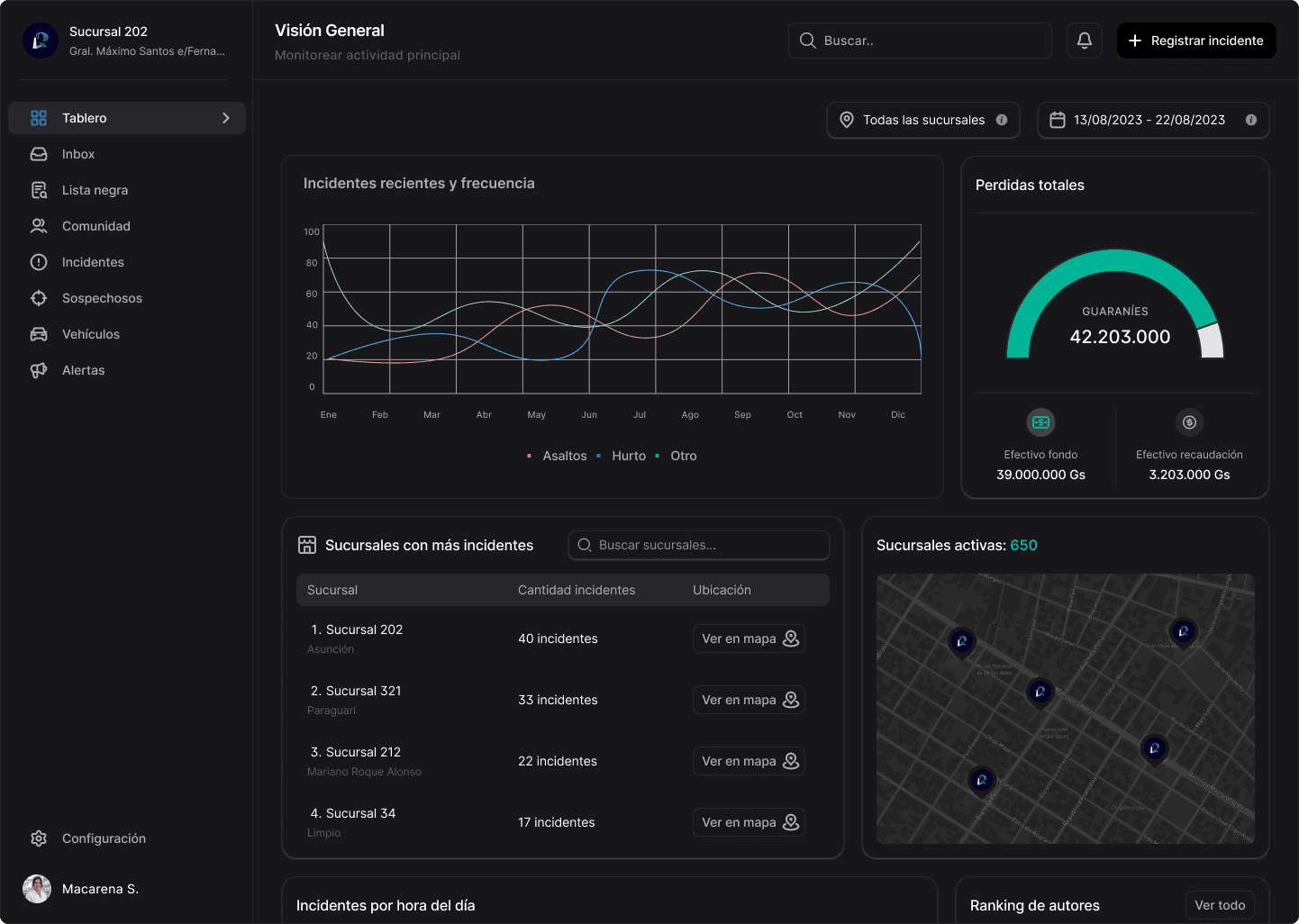Toggle the Asaltos legend series
The width and height of the screenshot is (1299, 924).
(x=557, y=456)
